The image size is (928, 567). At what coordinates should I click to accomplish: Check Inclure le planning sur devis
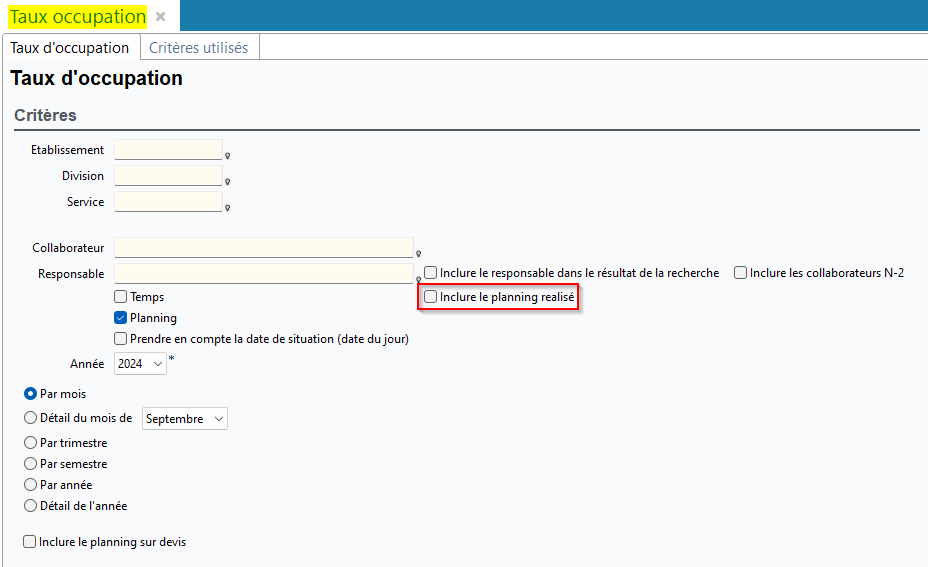[x=30, y=542]
